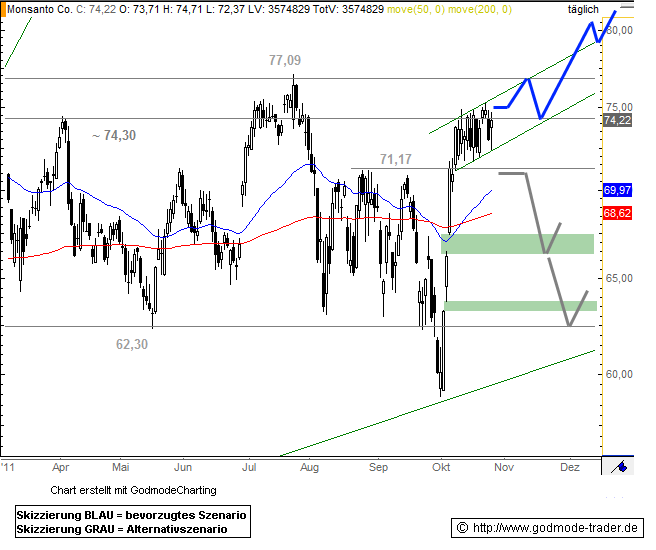Image resolution: width=656 pixels, height=550 pixels.
Task: Click the Jul label on time axis
Action: click(249, 467)
